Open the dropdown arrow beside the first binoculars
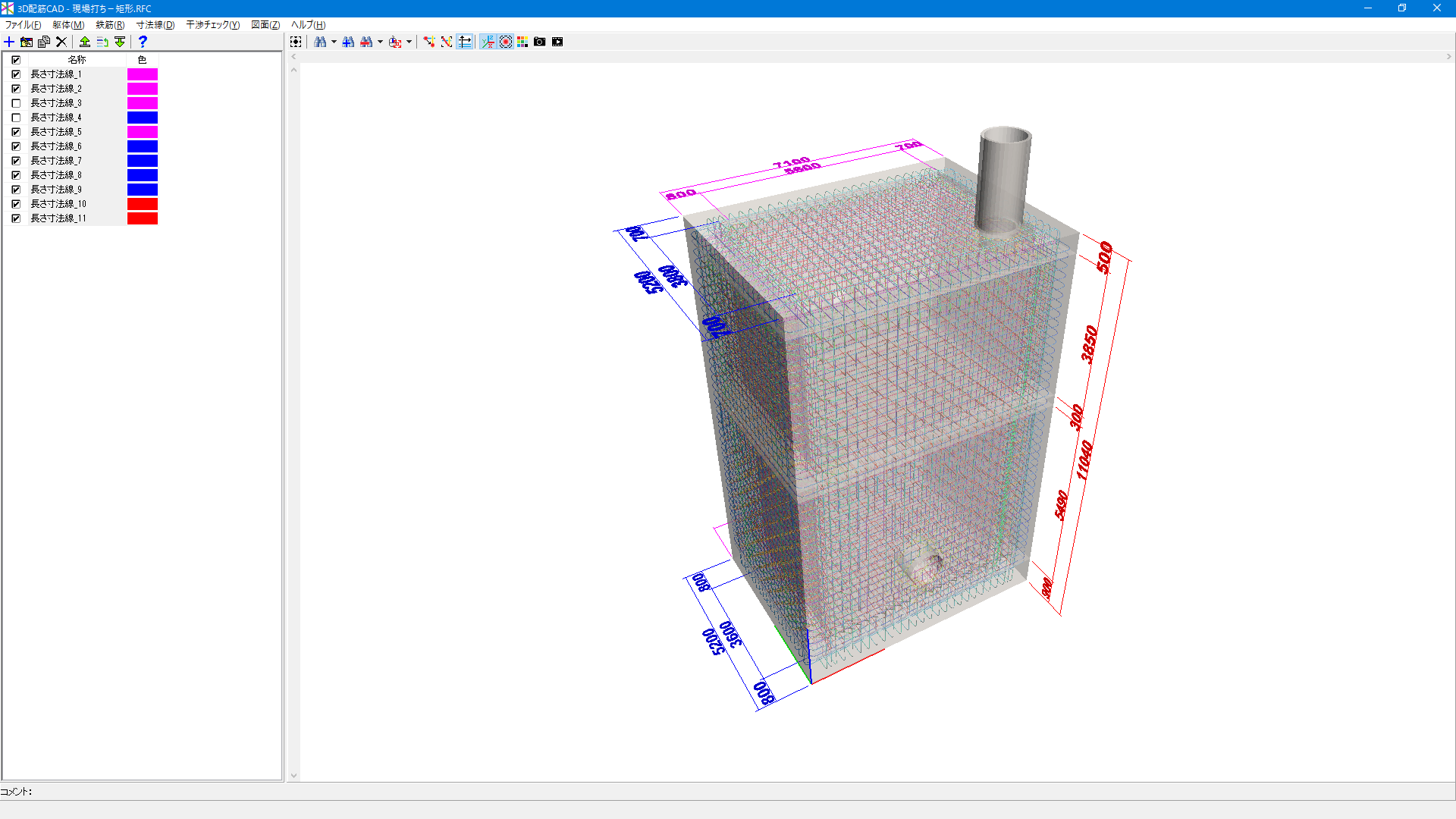The width and height of the screenshot is (1456, 819). click(x=334, y=42)
